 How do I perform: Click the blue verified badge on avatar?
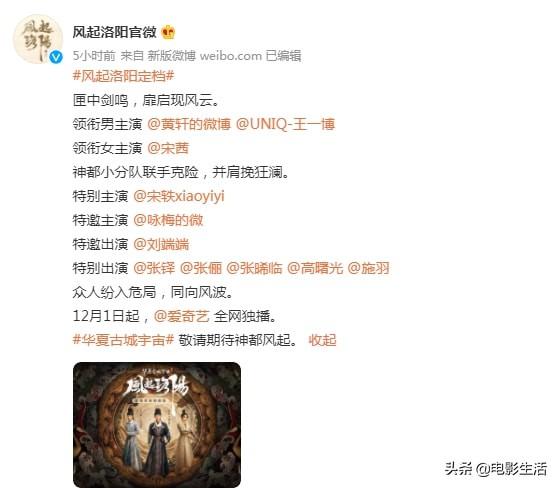coord(56,57)
